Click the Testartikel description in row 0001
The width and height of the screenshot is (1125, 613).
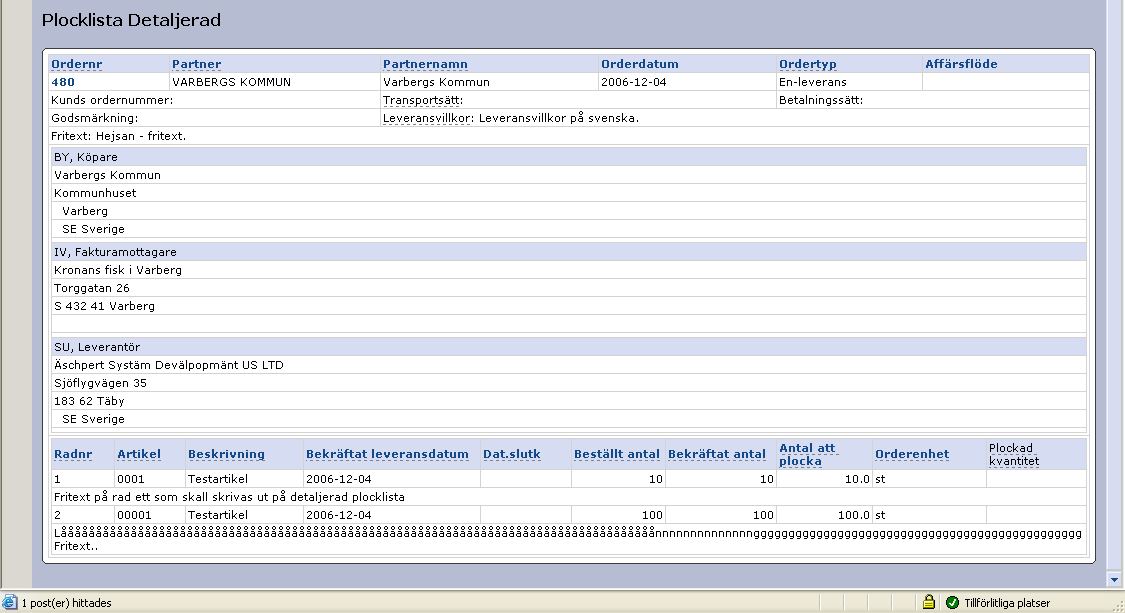click(x=217, y=479)
